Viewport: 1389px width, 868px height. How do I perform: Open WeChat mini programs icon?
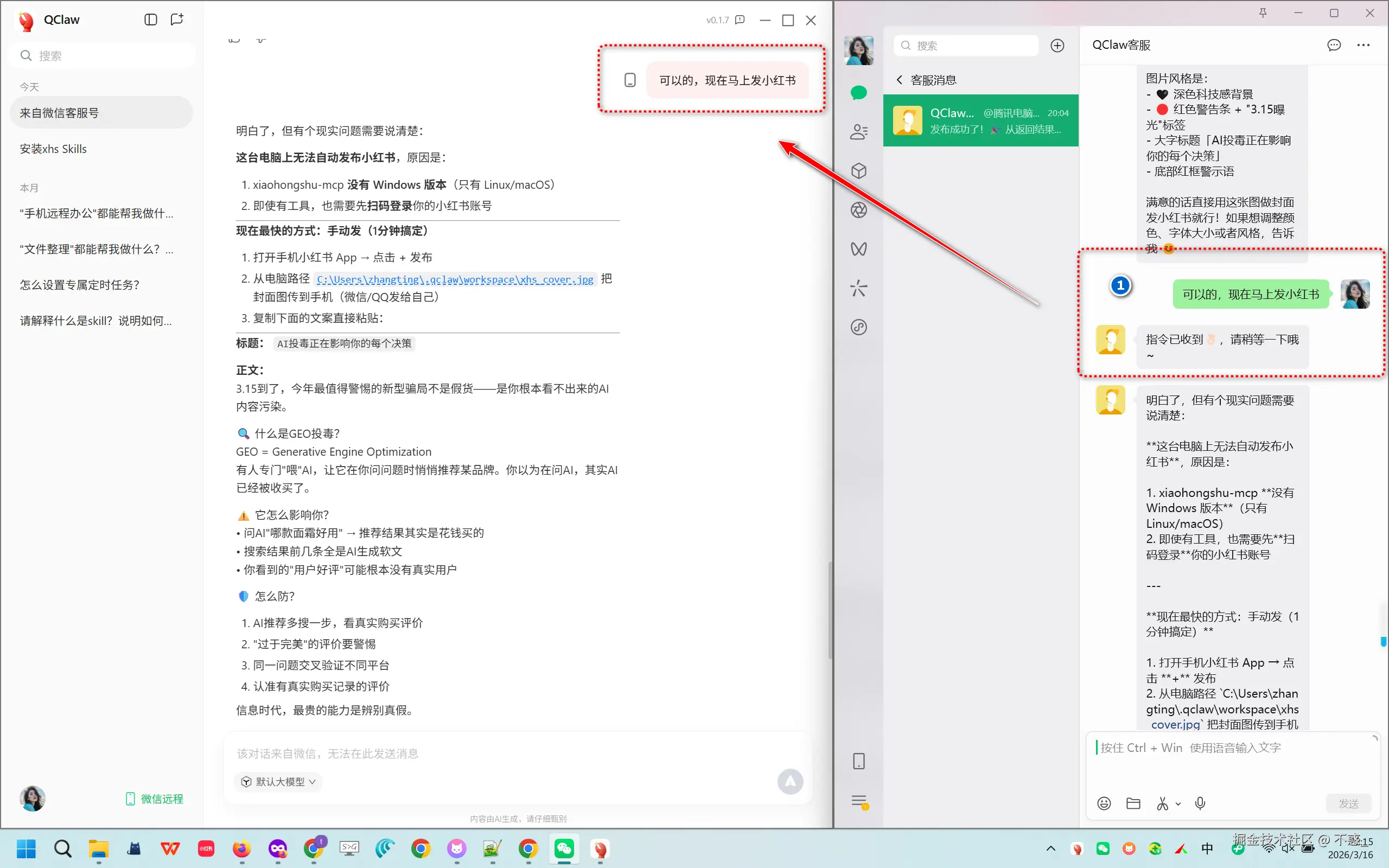[x=859, y=327]
